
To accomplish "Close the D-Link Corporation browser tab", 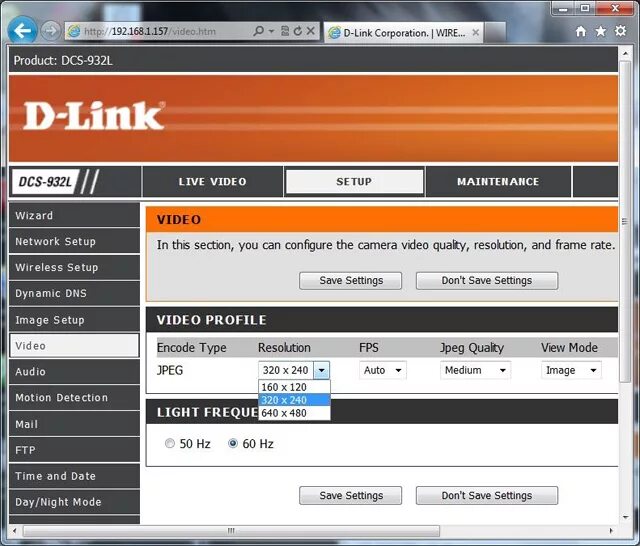I will pos(476,33).
